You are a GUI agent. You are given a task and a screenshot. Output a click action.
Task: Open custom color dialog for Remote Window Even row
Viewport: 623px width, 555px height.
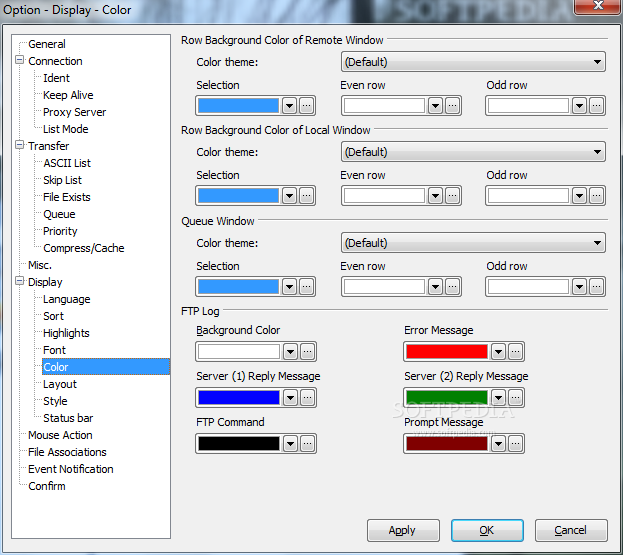(x=452, y=106)
